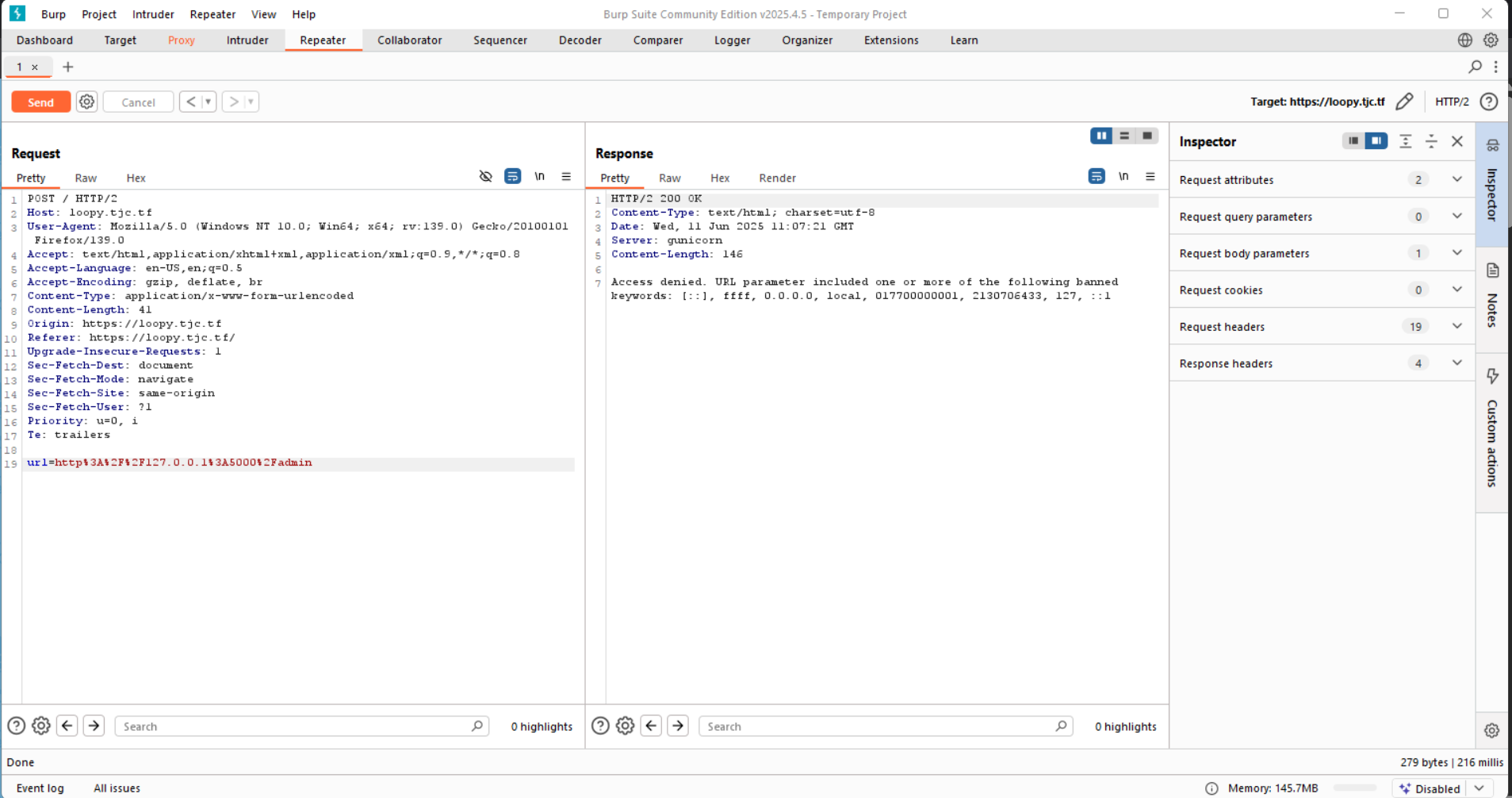Open previous request history dropdown arrow

[x=209, y=102]
